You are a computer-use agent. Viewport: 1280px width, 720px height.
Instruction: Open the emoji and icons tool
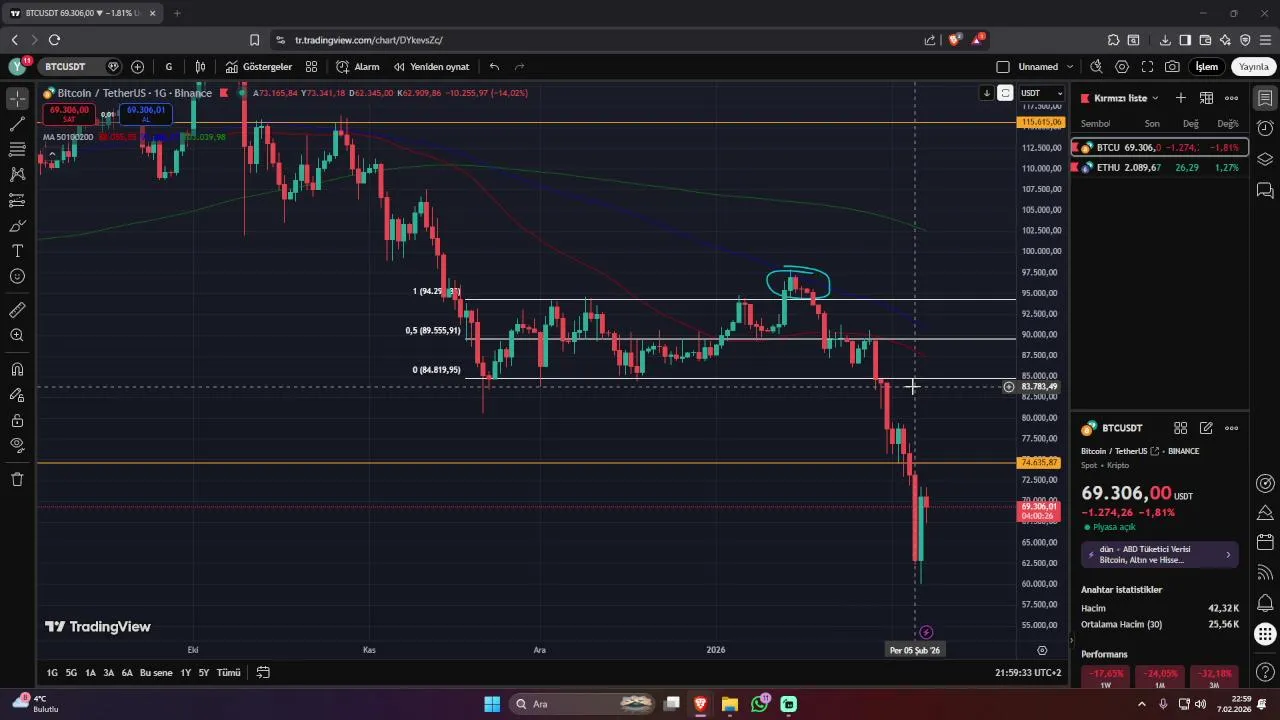click(x=17, y=276)
